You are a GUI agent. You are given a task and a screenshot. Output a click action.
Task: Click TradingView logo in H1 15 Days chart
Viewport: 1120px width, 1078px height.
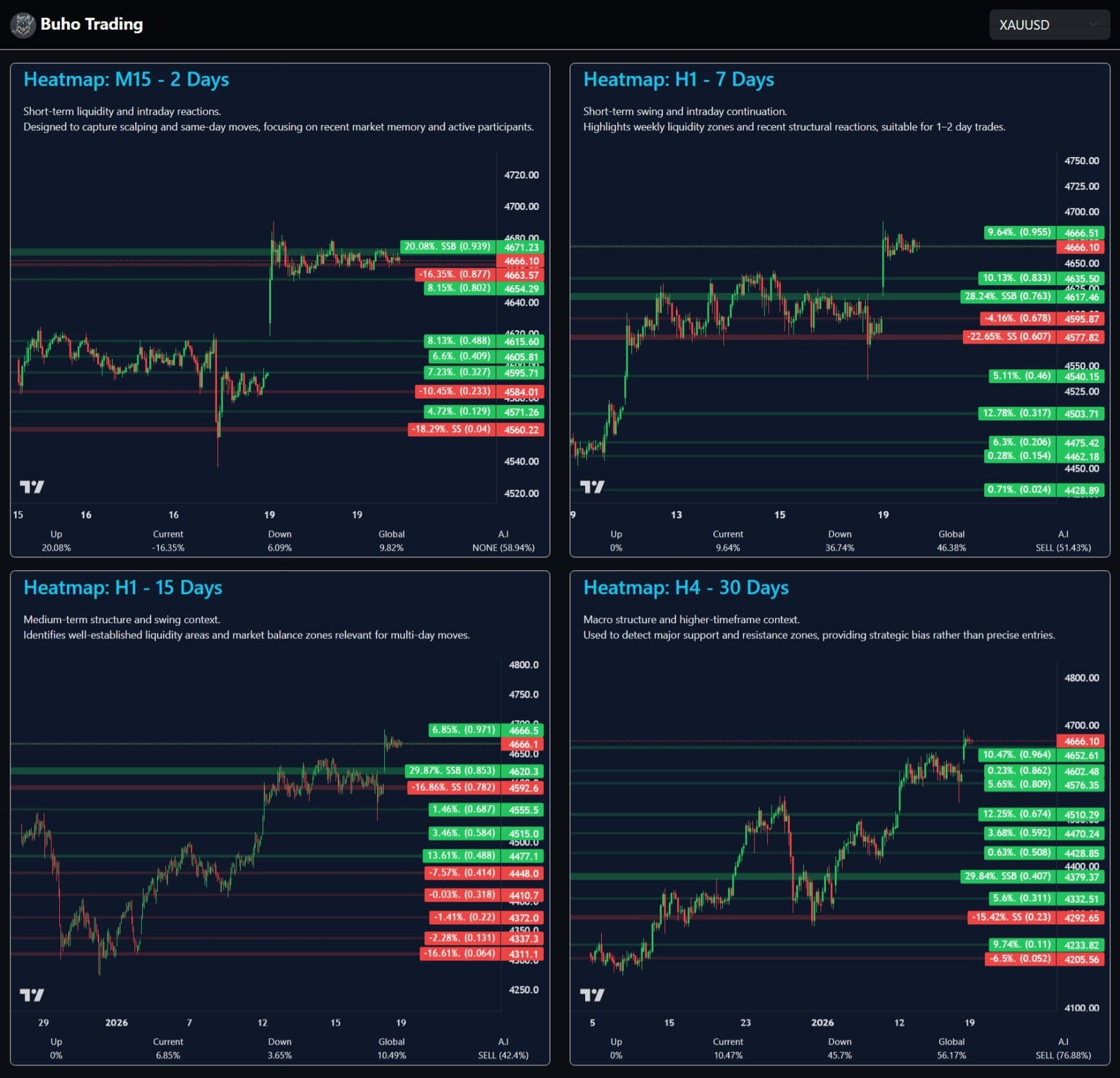32,995
